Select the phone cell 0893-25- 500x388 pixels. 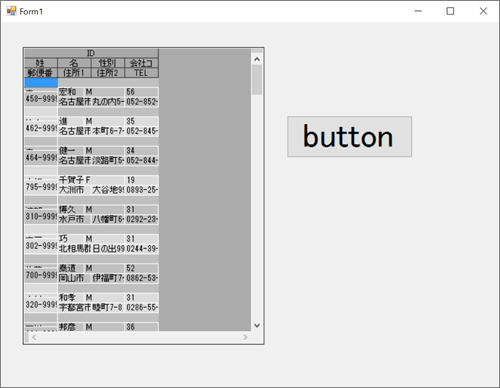pos(142,190)
